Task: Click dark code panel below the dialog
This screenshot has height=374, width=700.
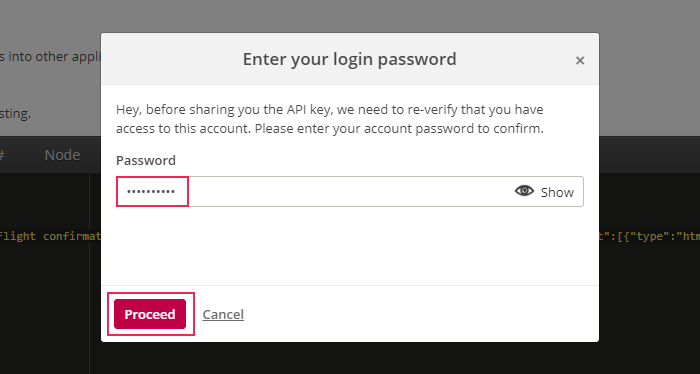Action: pos(350,358)
